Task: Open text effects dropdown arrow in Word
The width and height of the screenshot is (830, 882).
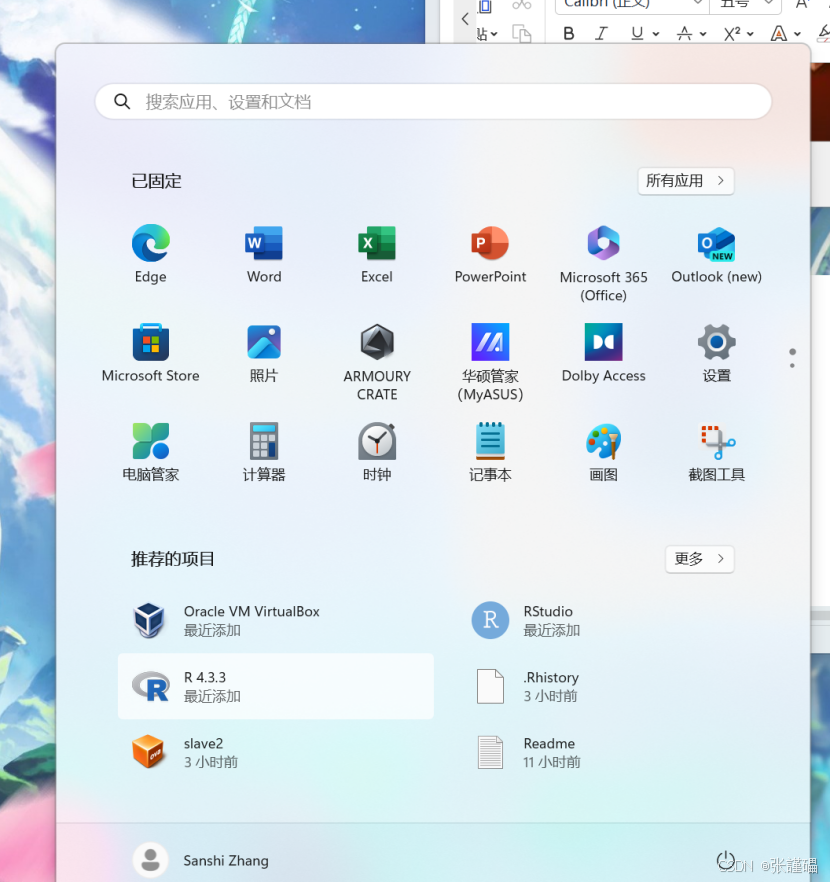Action: pyautogui.click(x=797, y=34)
